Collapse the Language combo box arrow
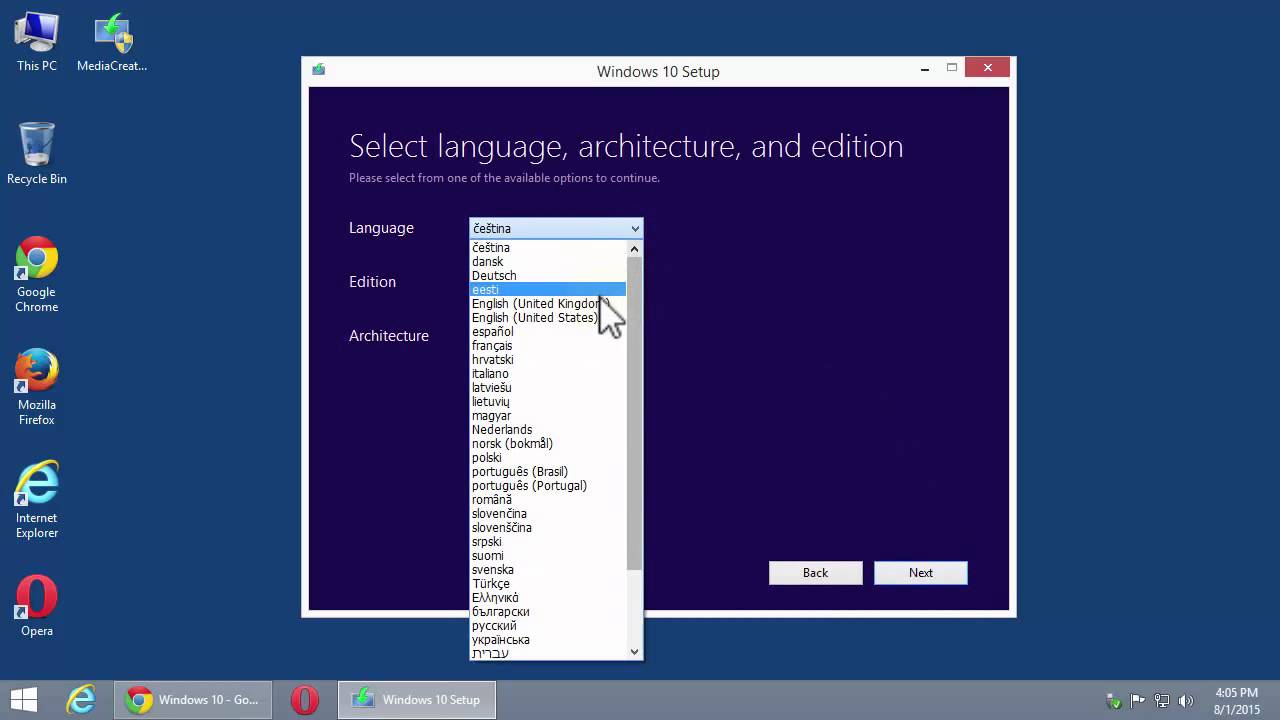This screenshot has height=720, width=1280. click(x=634, y=229)
